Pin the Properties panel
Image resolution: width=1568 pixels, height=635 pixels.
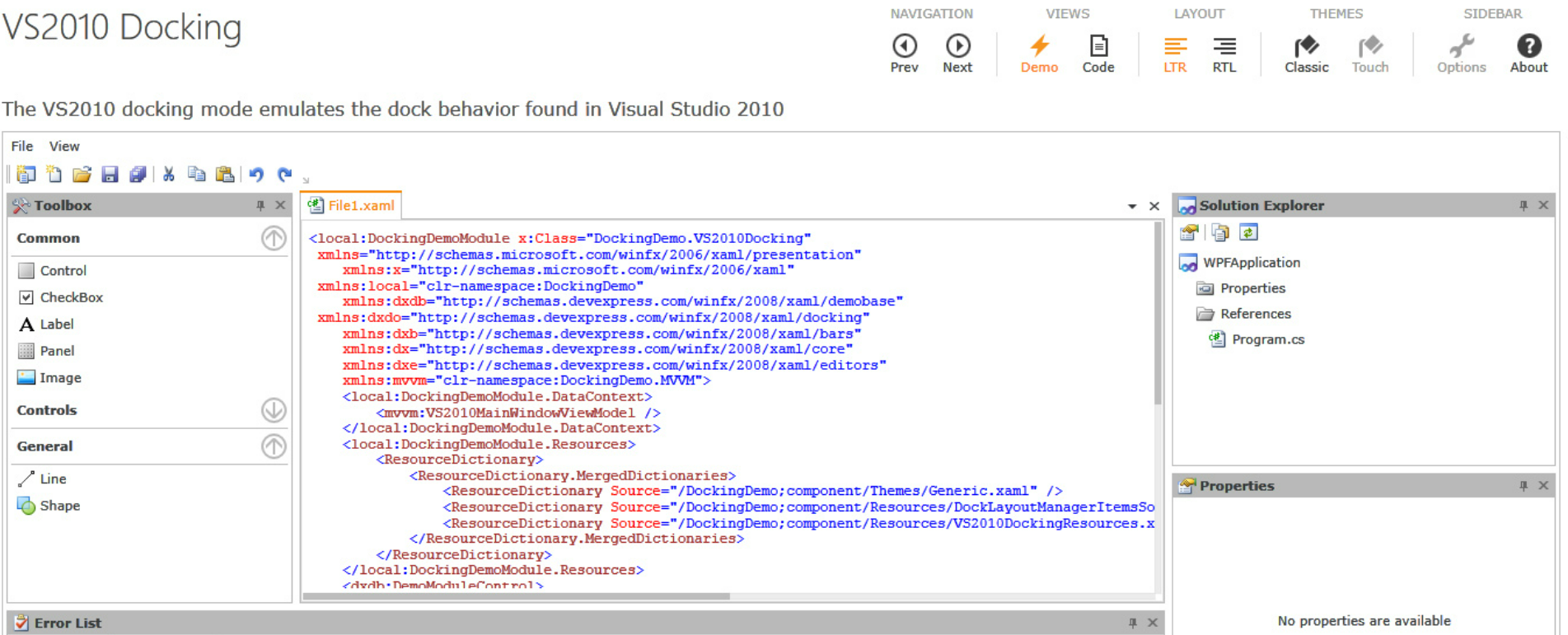[x=1524, y=486]
